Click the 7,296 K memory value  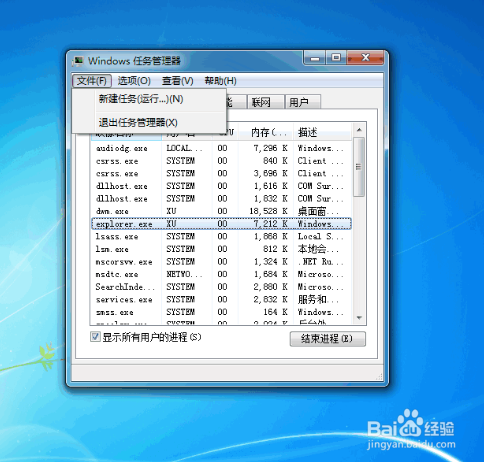[x=270, y=148]
